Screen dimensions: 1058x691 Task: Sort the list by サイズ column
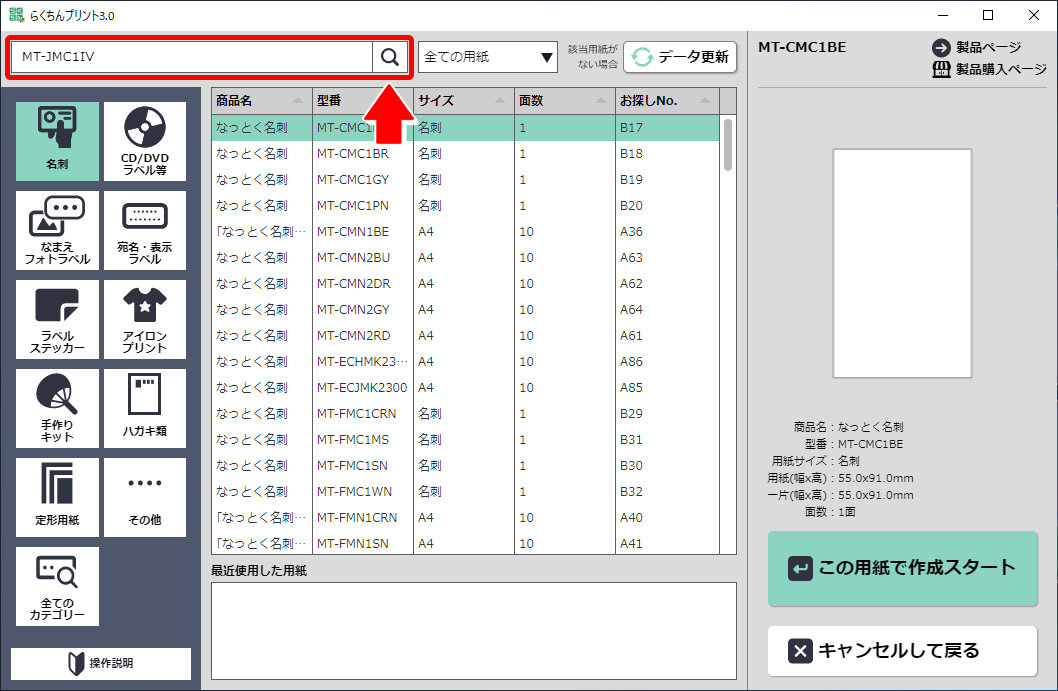coord(464,101)
